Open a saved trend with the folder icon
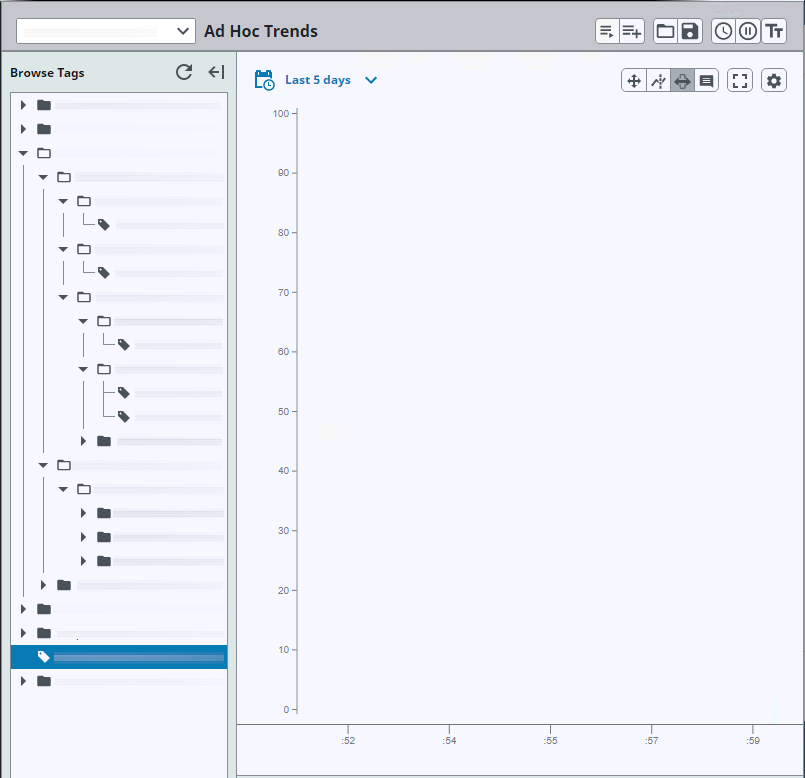The height and width of the screenshot is (778, 805). tap(665, 31)
